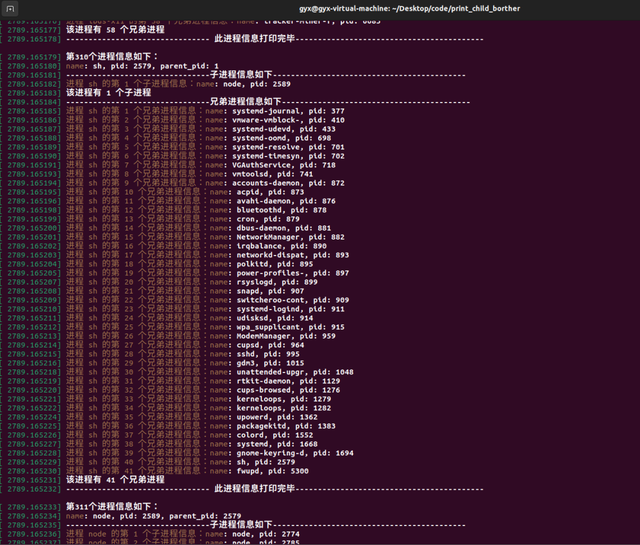Click 'kerneloops, pid: 1279' entry
This screenshot has height=545, width=640.
(284, 399)
